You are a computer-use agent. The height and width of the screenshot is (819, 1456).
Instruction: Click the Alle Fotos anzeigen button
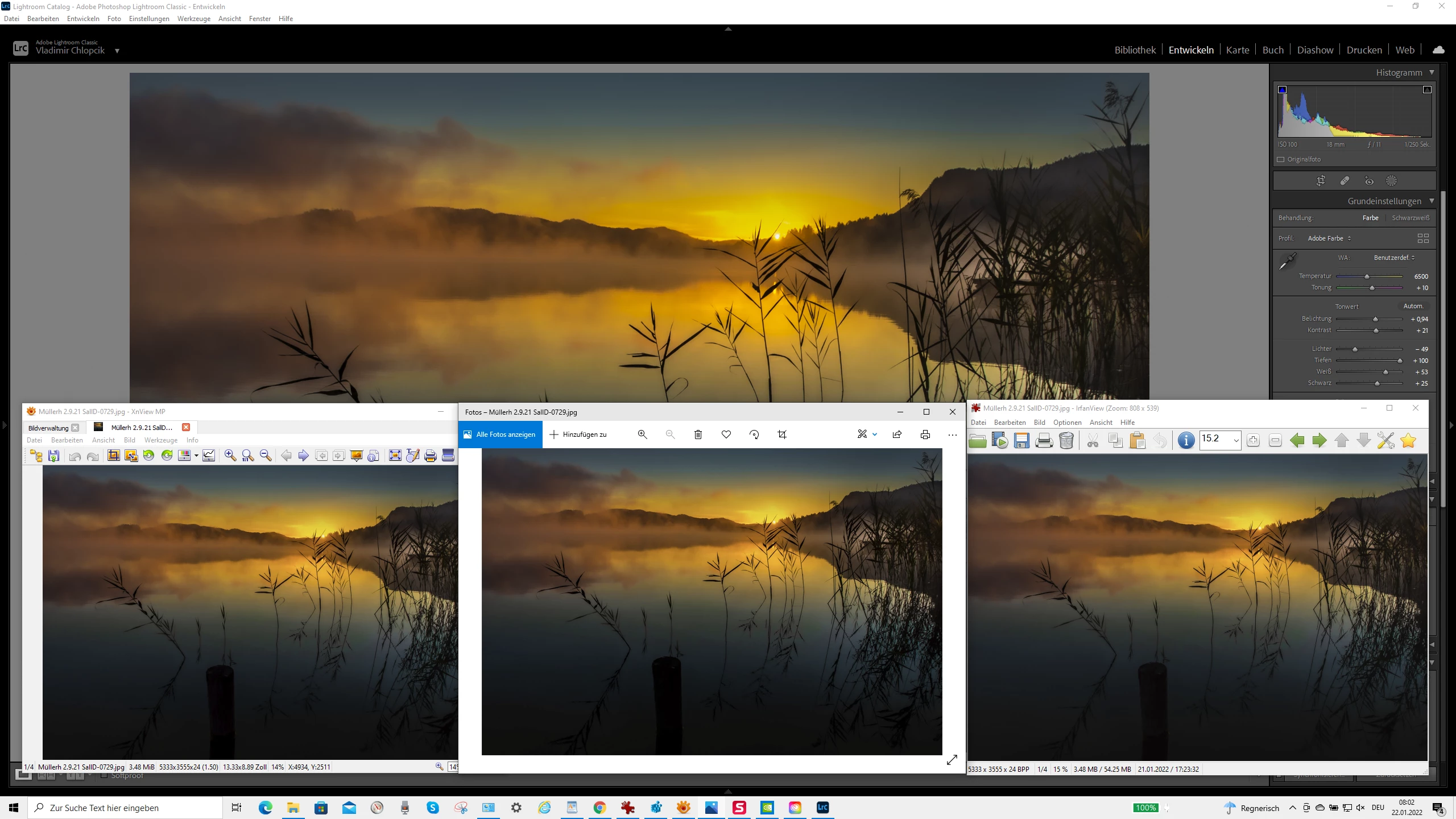coord(500,435)
